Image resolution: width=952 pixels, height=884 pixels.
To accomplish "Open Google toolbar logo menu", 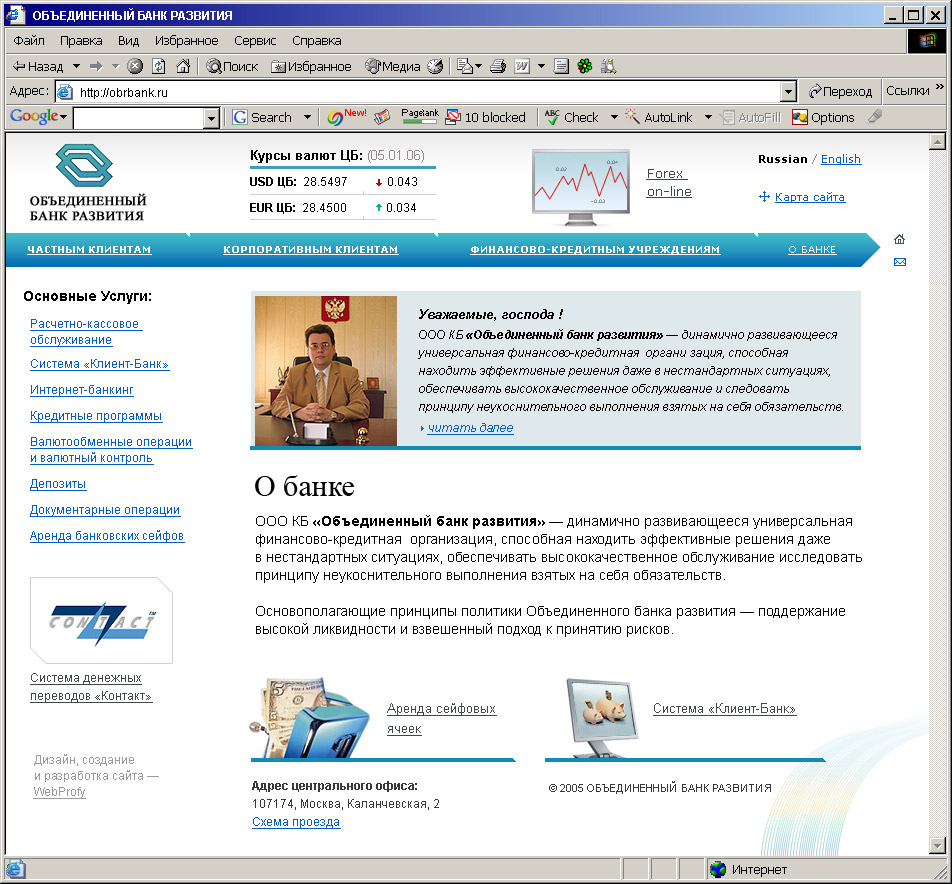I will coord(38,117).
